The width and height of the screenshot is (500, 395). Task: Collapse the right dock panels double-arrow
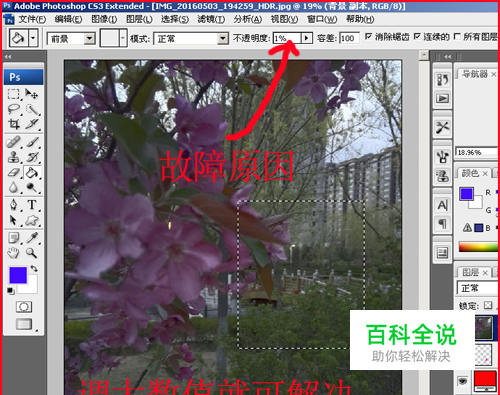[x=447, y=57]
